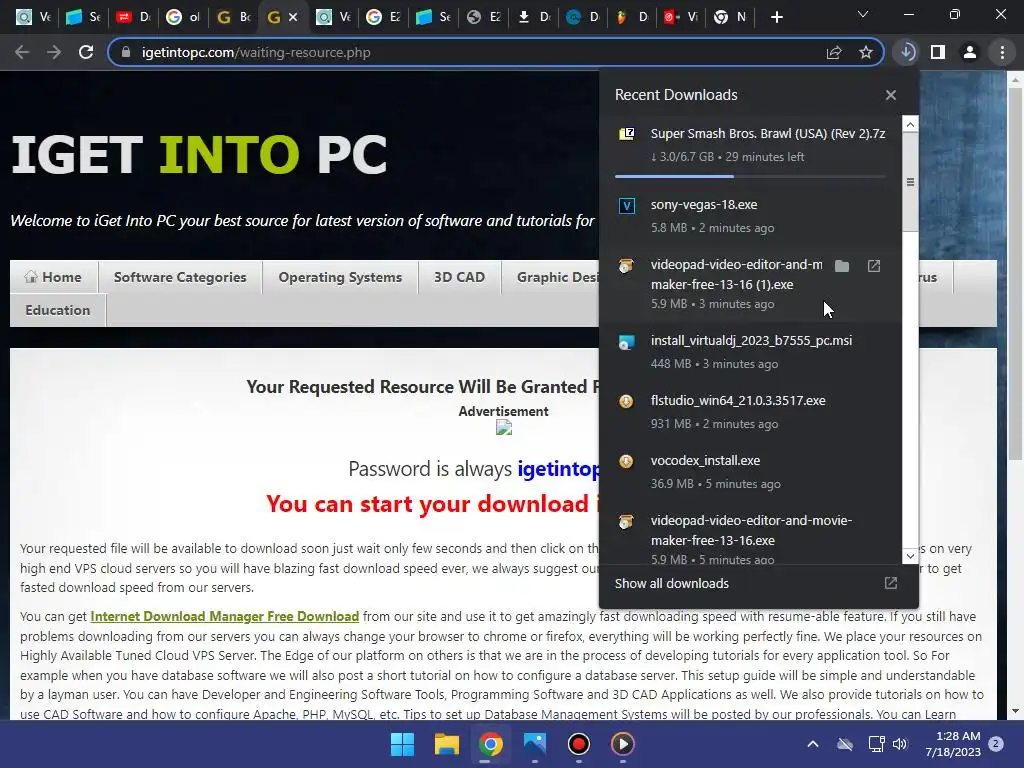Click the flstudio_win64 installer icon
This screenshot has height=768, width=1024.
(626, 402)
